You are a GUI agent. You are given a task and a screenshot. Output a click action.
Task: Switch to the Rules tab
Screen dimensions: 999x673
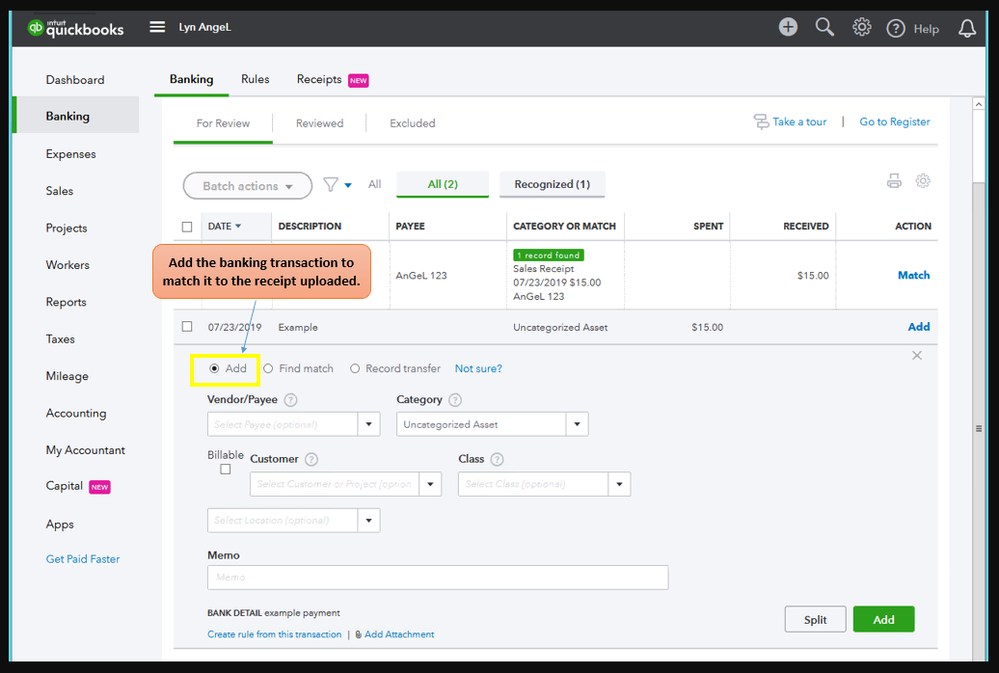pos(255,79)
